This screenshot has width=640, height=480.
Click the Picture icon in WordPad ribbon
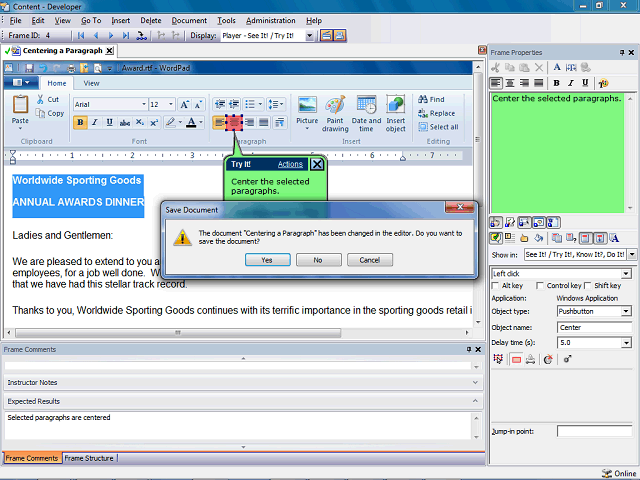tap(307, 104)
